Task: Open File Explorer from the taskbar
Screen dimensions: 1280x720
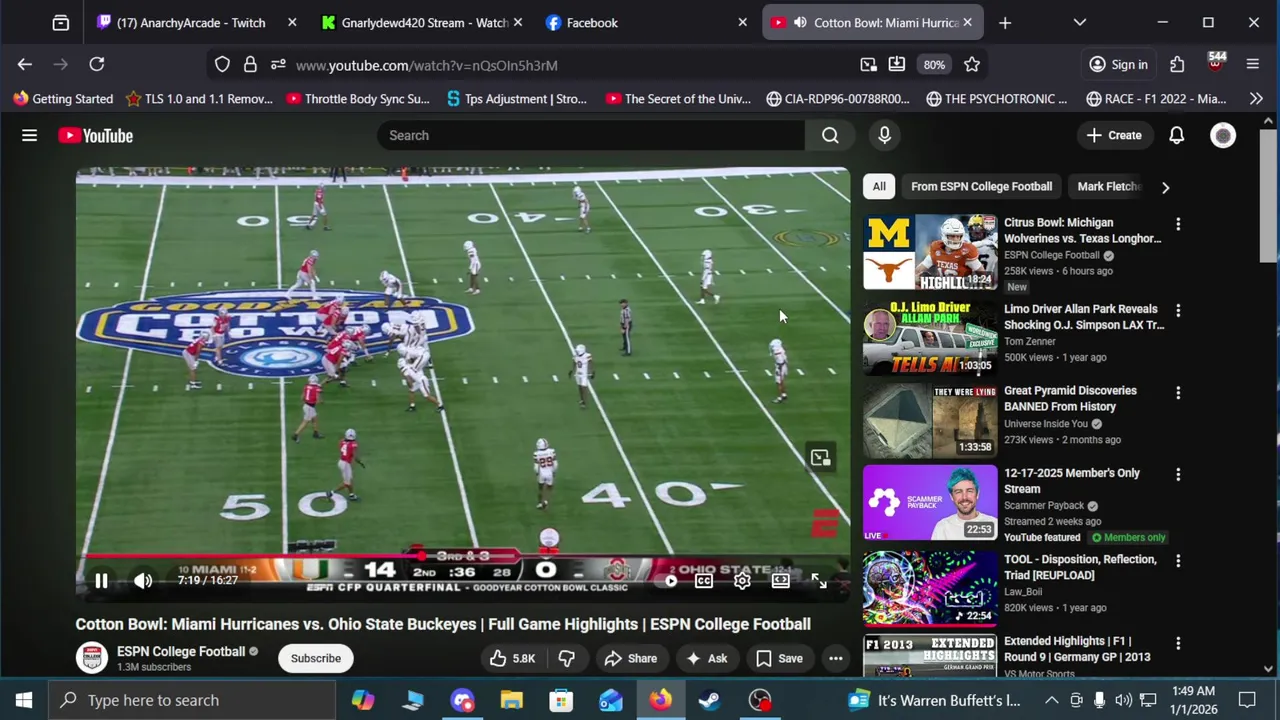Action: point(511,700)
